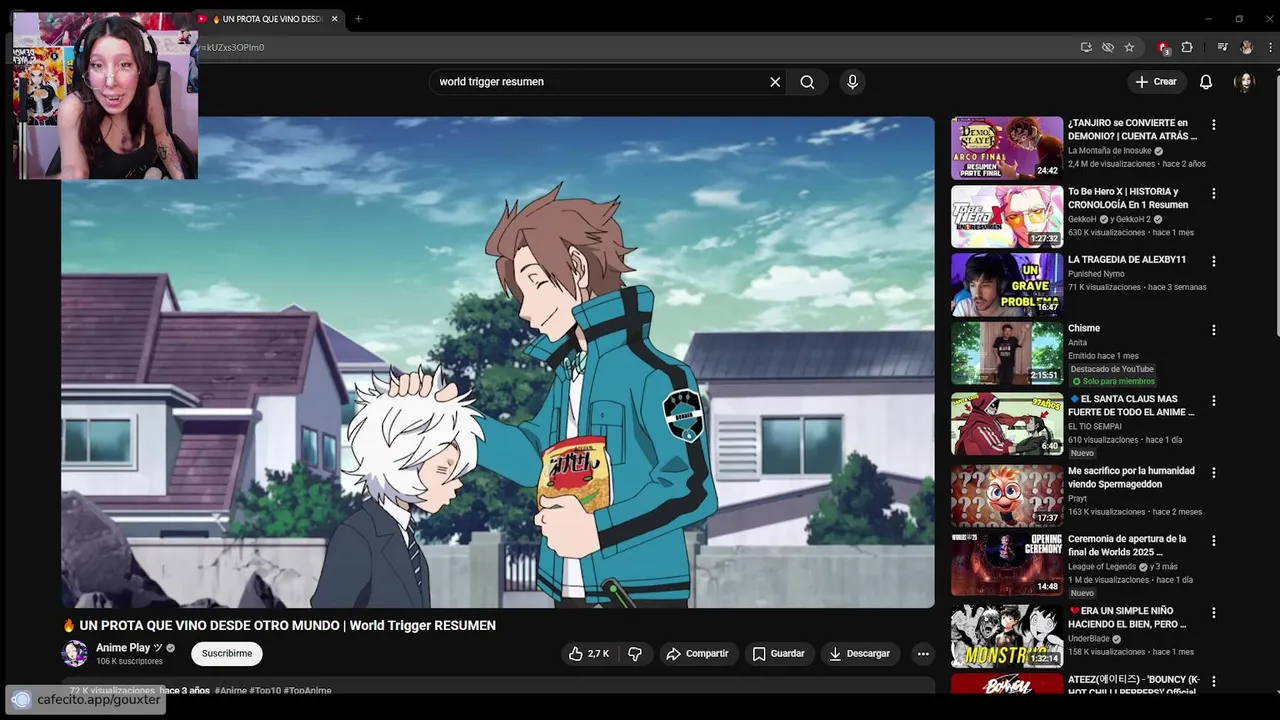Screen dimensions: 1280x720
Task: Click the video player to pause
Action: point(498,362)
